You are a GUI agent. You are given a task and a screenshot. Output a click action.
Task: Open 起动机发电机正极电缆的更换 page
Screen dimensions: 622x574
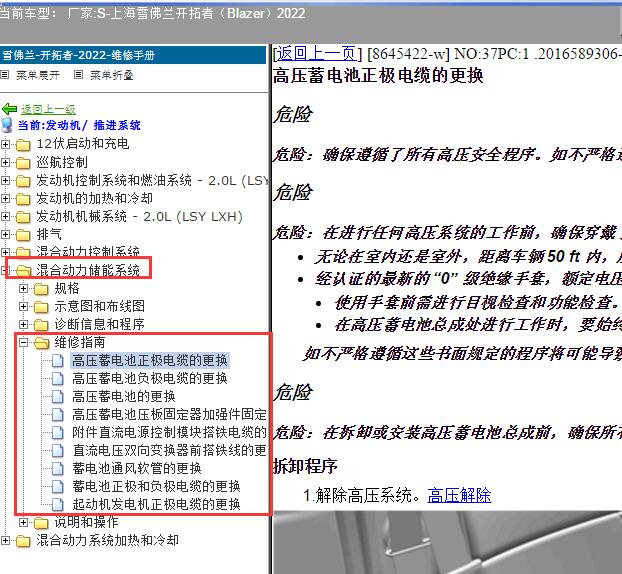pos(156,505)
